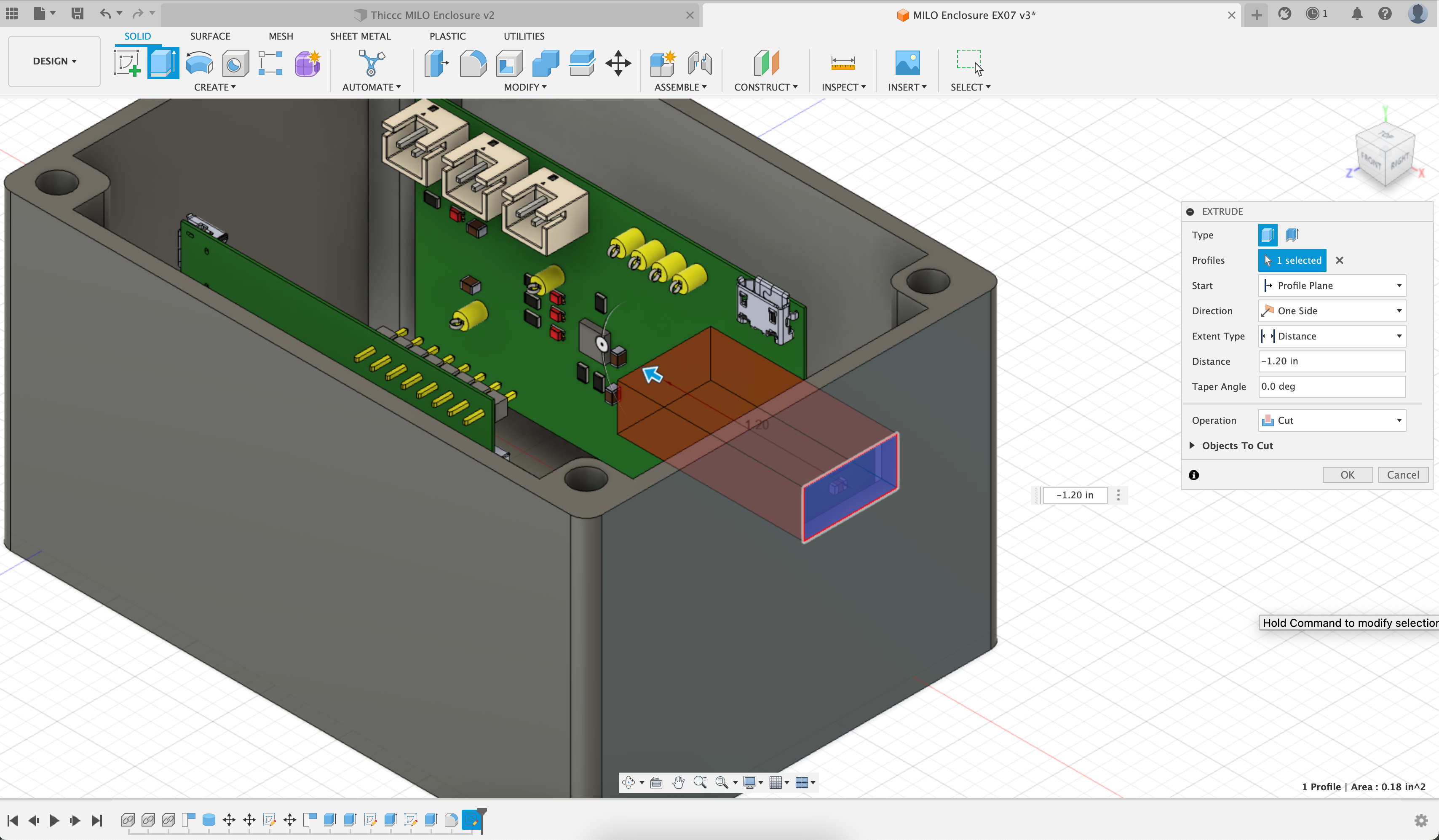Image resolution: width=1439 pixels, height=840 pixels.
Task: Click the Fillet tool icon
Action: (x=473, y=63)
